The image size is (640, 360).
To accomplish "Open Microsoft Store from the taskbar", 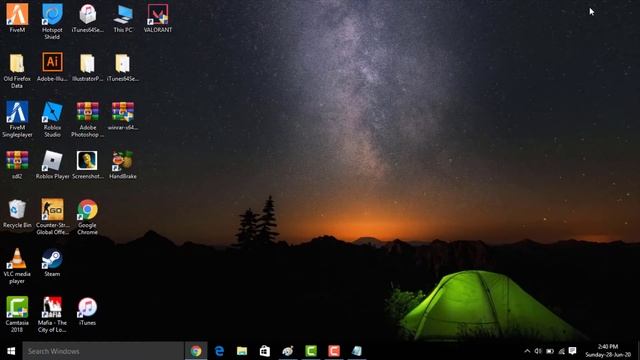I will coord(265,351).
